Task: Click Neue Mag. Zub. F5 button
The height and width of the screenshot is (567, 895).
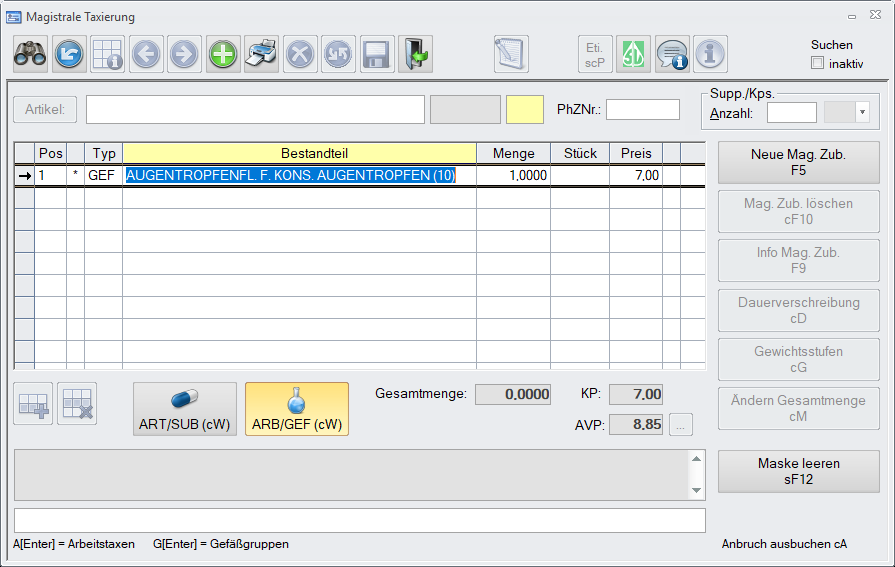Action: click(x=798, y=162)
